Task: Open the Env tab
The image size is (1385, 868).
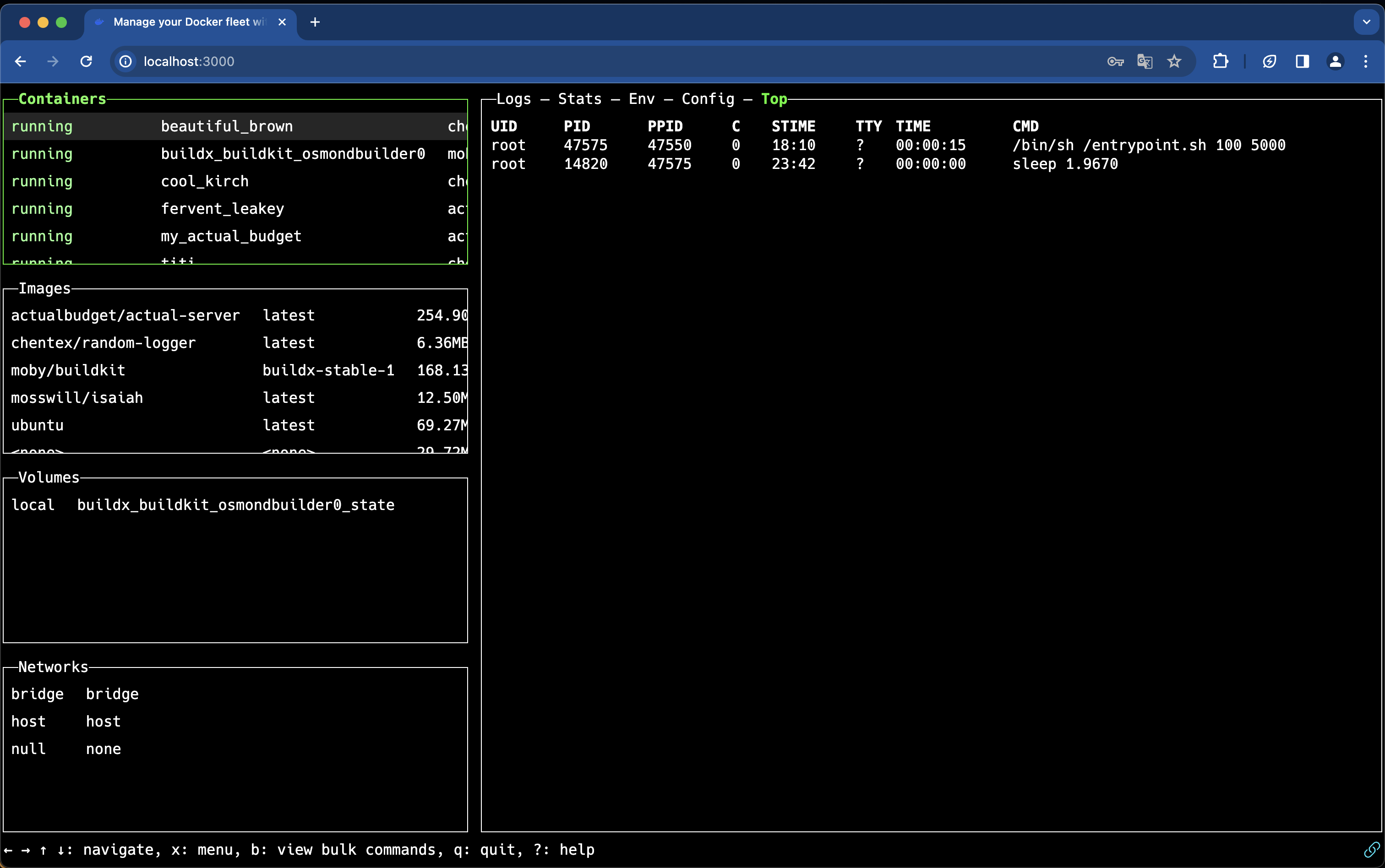Action: (641, 99)
